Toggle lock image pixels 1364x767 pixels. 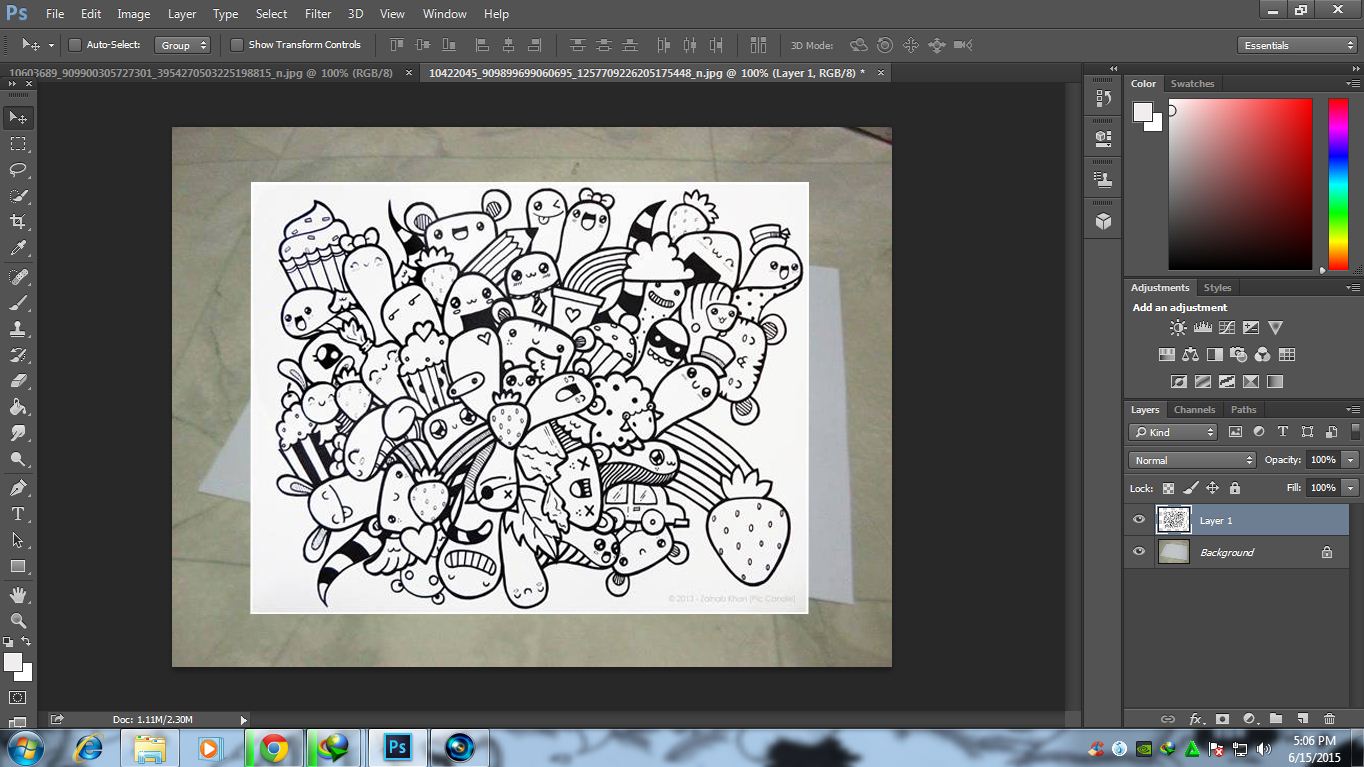[x=1190, y=488]
